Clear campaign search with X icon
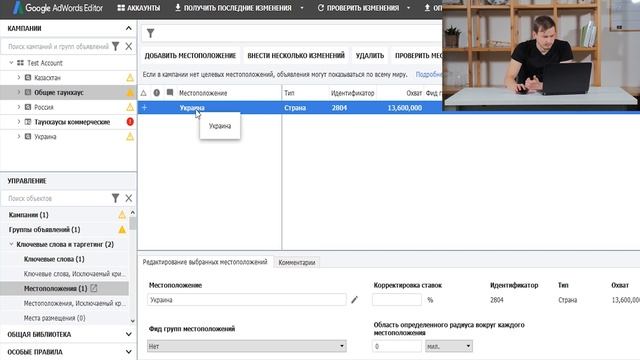 129,47
